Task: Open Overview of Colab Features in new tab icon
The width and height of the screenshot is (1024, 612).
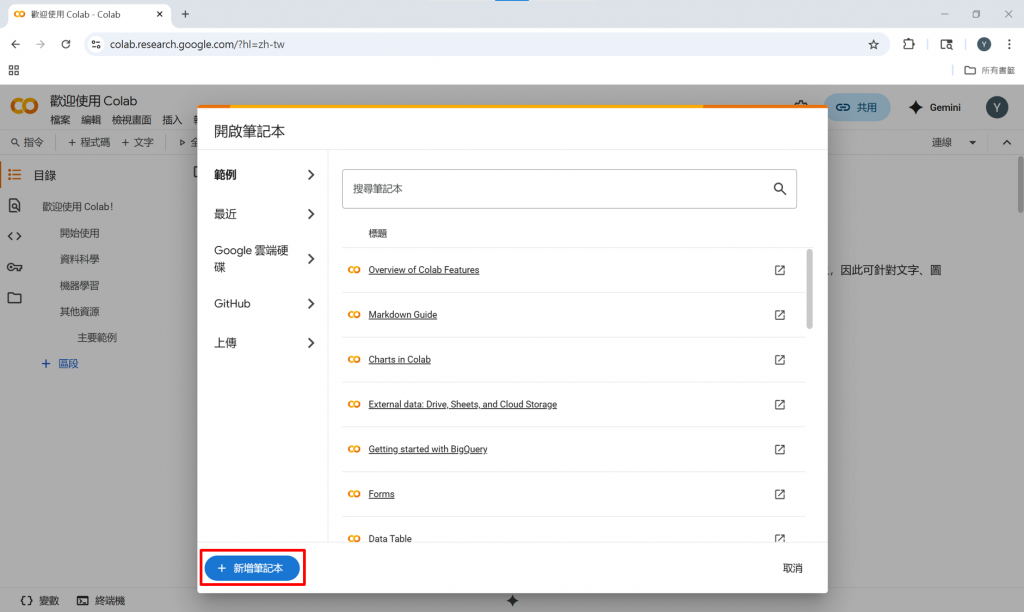Action: 780,270
